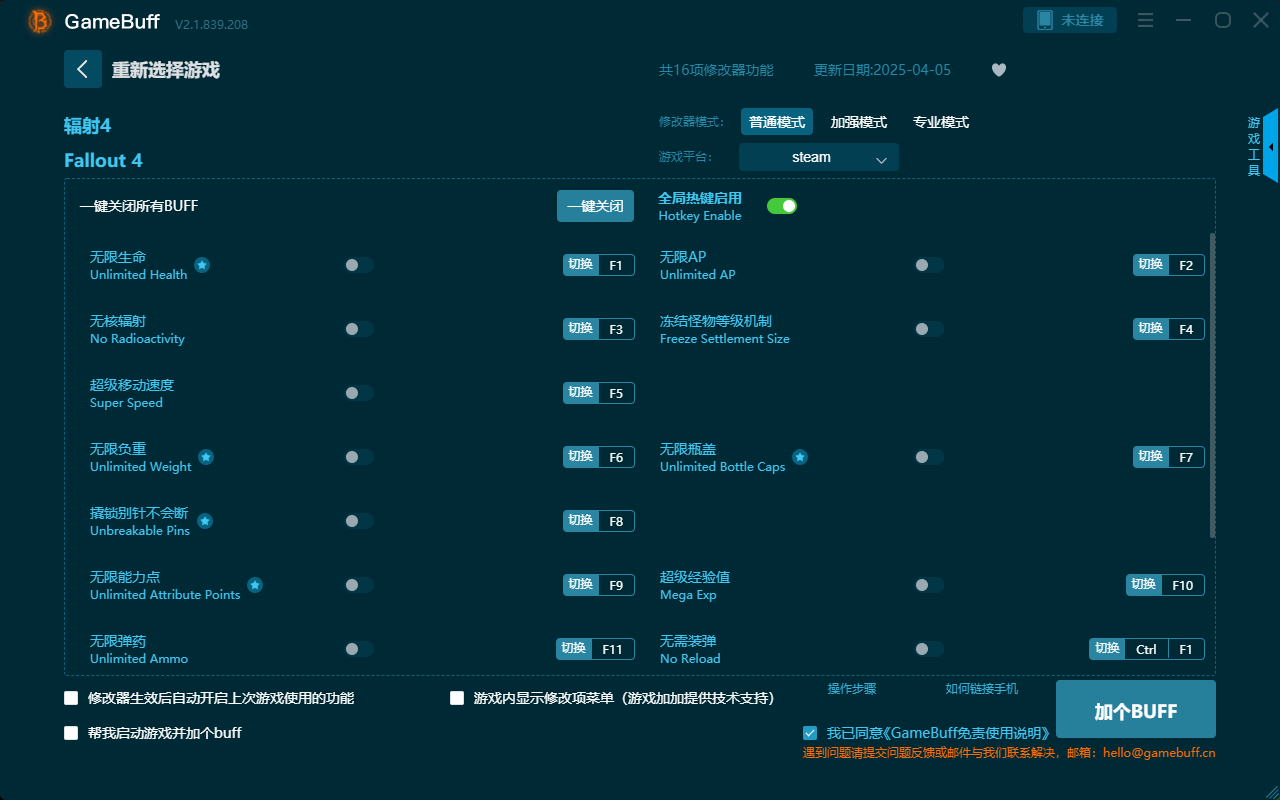Click the star badge next to Unlimited Weight

[206, 457]
